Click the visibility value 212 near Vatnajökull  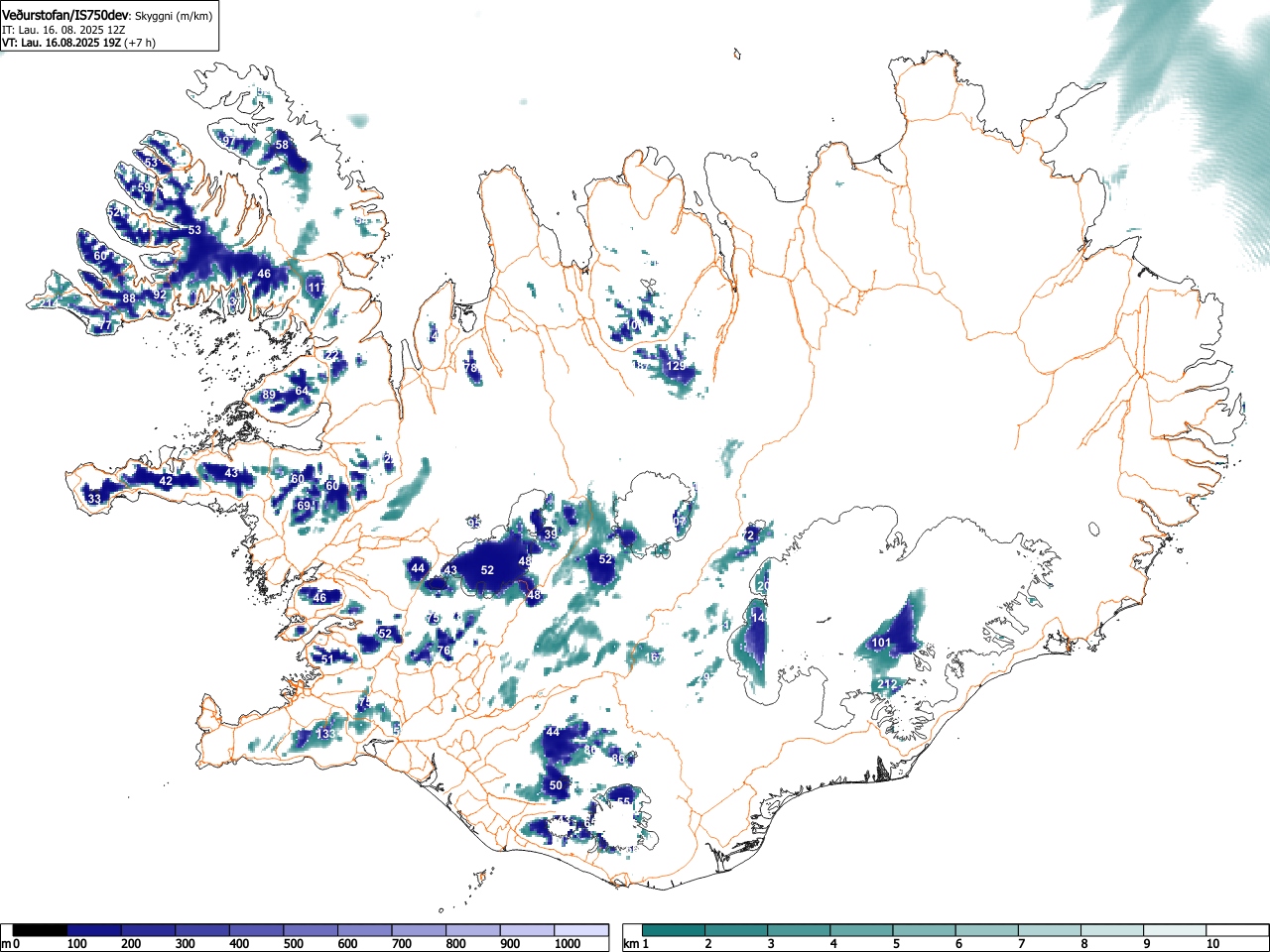click(x=887, y=684)
